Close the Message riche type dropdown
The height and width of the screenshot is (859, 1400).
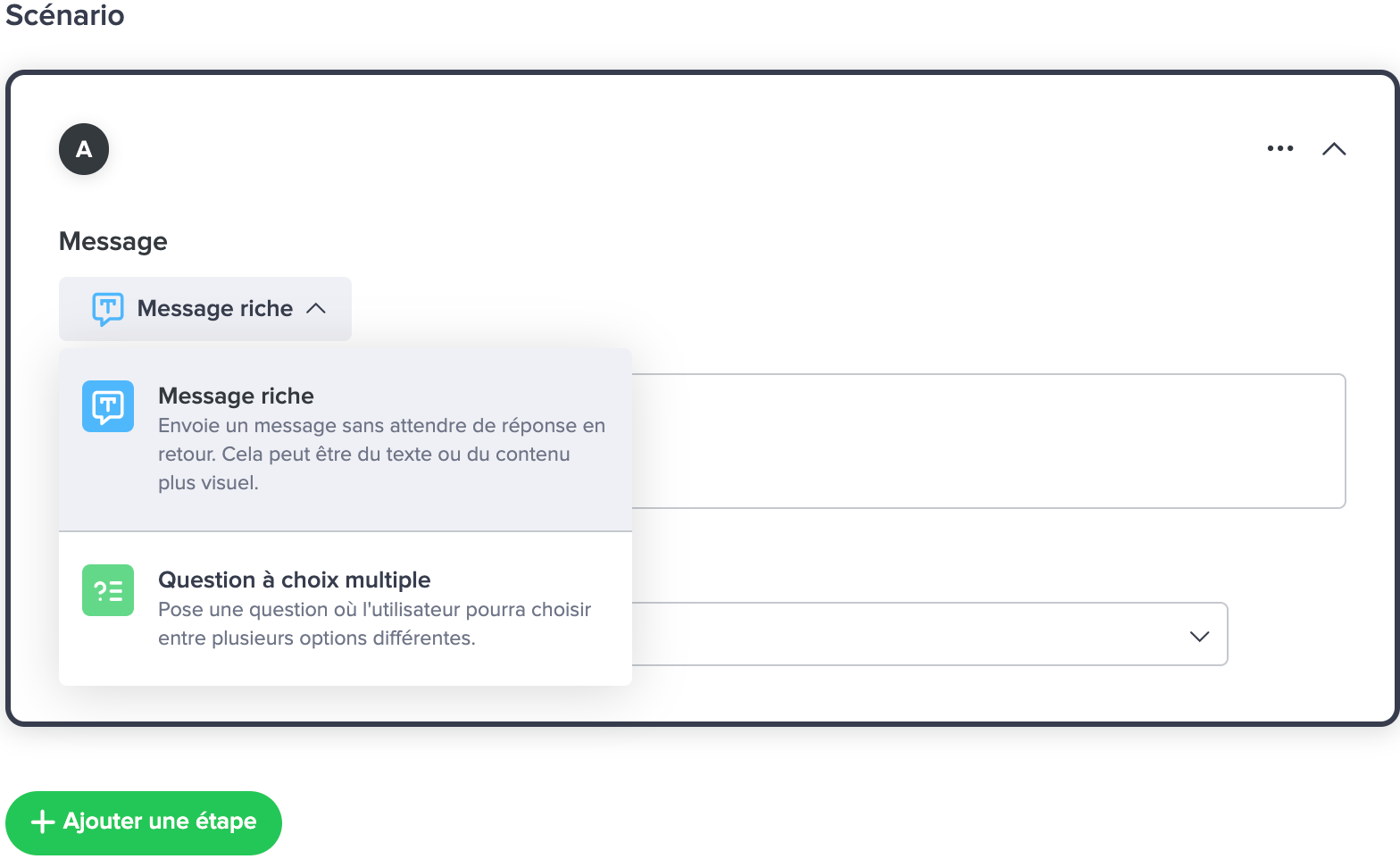205,309
